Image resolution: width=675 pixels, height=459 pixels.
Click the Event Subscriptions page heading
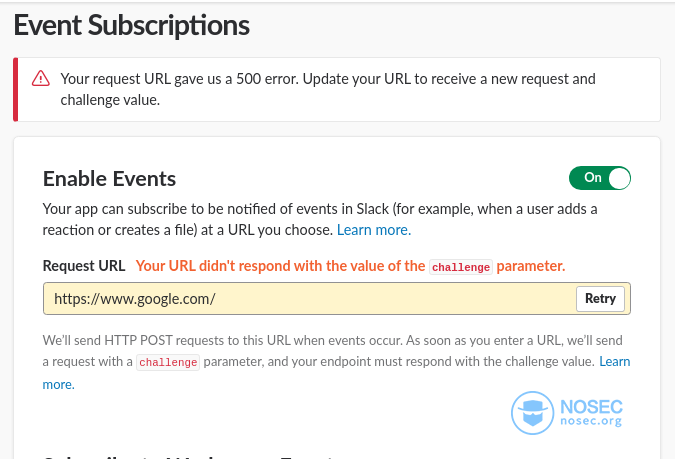pos(132,25)
